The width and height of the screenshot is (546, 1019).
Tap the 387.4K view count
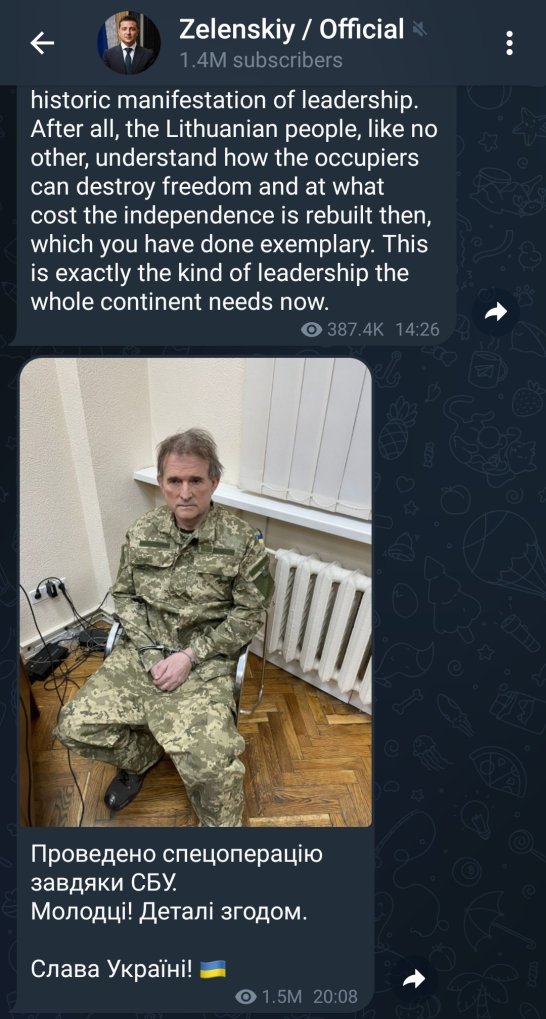356,330
